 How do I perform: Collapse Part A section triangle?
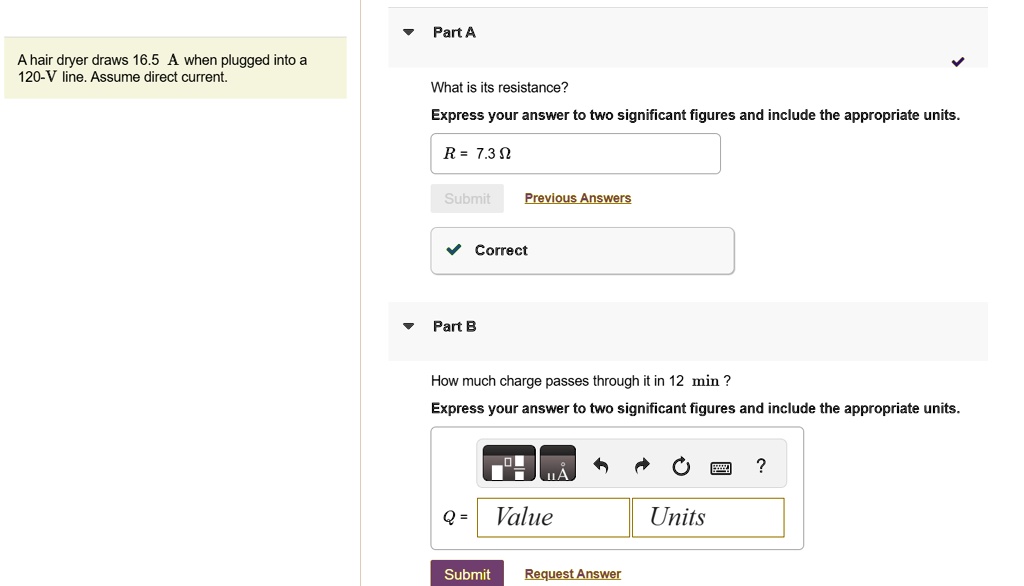coord(409,32)
